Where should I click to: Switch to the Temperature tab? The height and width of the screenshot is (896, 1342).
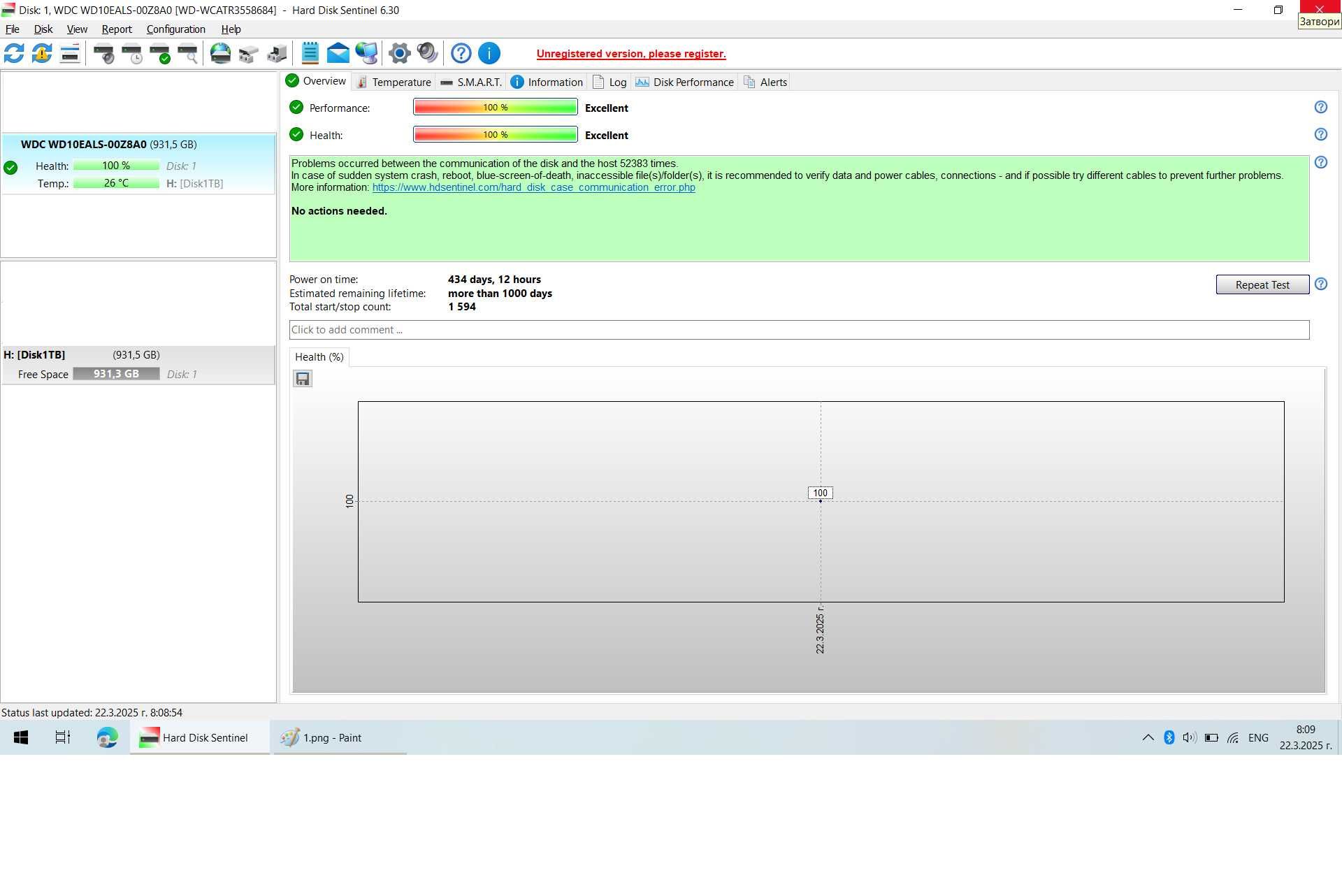pyautogui.click(x=394, y=82)
